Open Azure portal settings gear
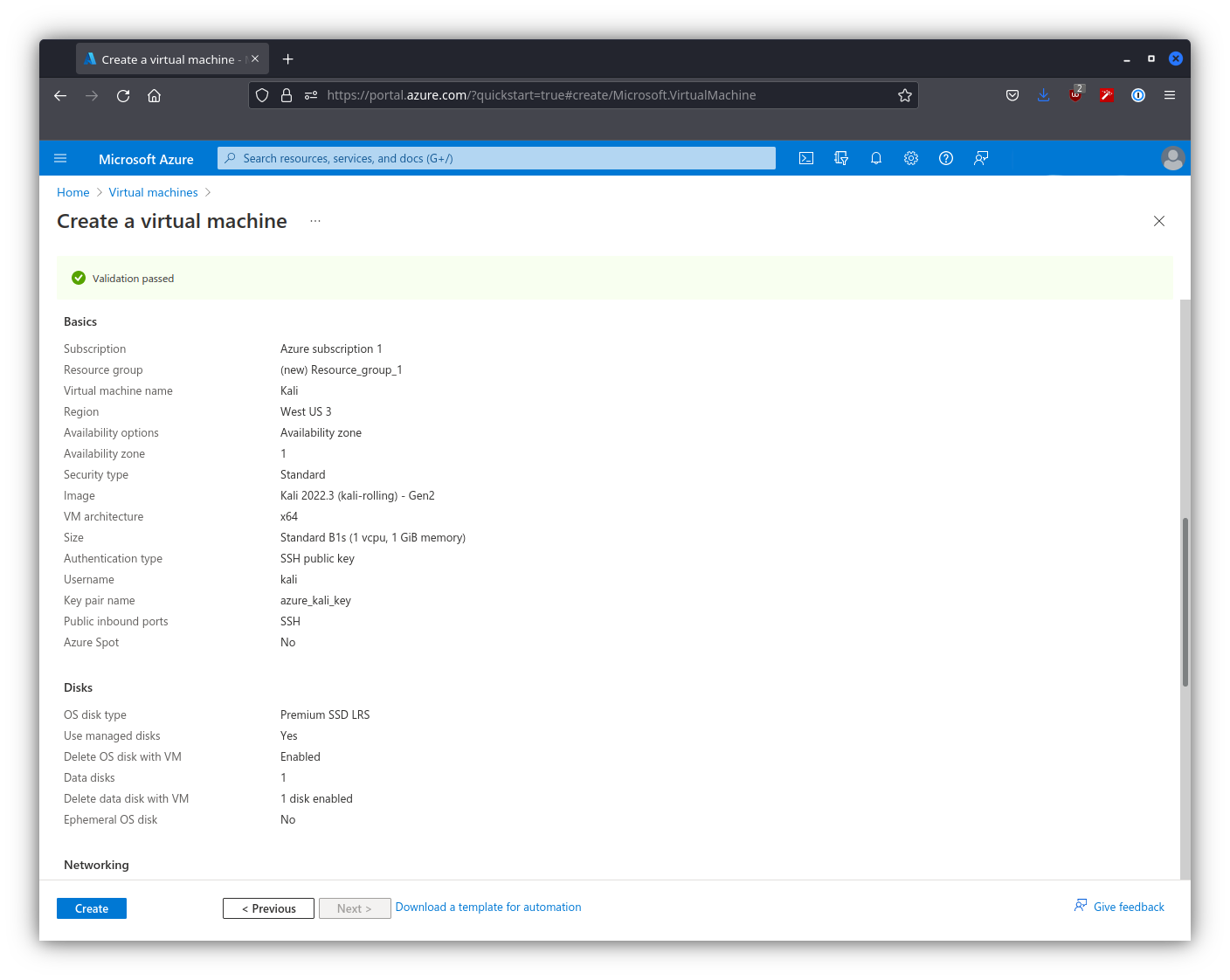This screenshot has height=980, width=1230. pos(911,158)
